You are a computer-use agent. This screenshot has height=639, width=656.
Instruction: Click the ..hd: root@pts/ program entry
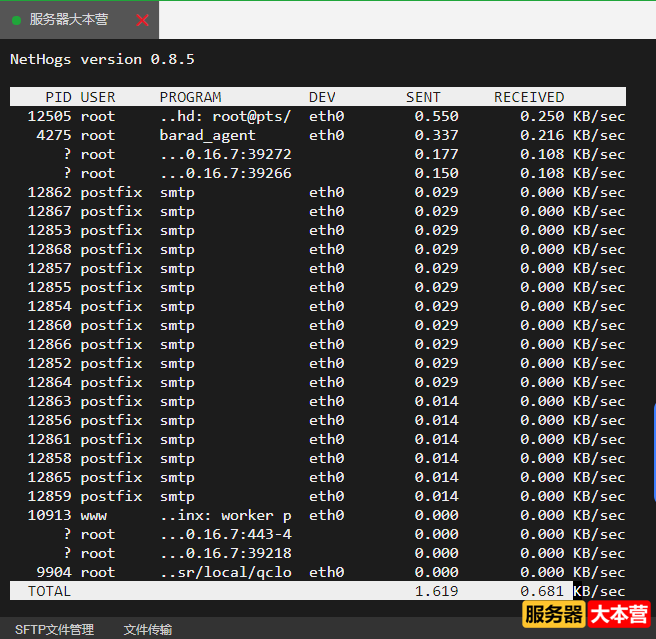pyautogui.click(x=226, y=116)
